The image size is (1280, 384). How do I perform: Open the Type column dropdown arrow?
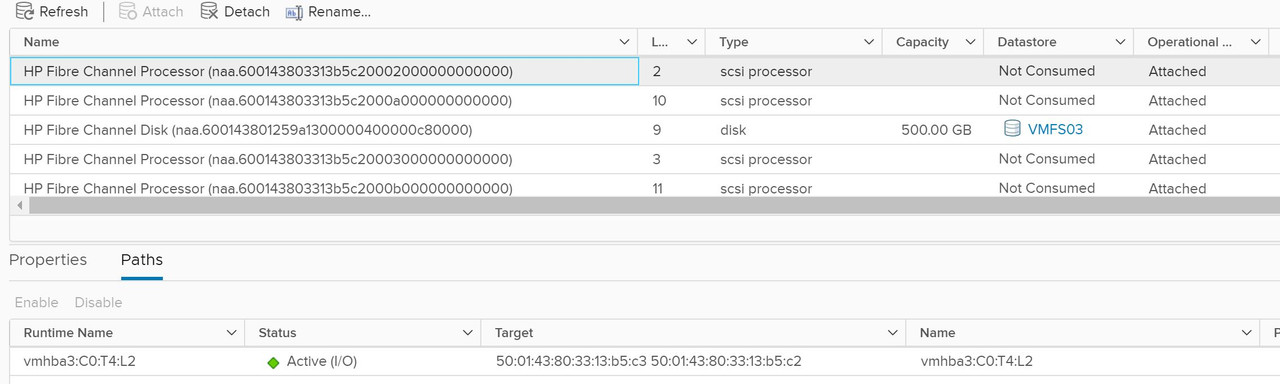[x=869, y=42]
